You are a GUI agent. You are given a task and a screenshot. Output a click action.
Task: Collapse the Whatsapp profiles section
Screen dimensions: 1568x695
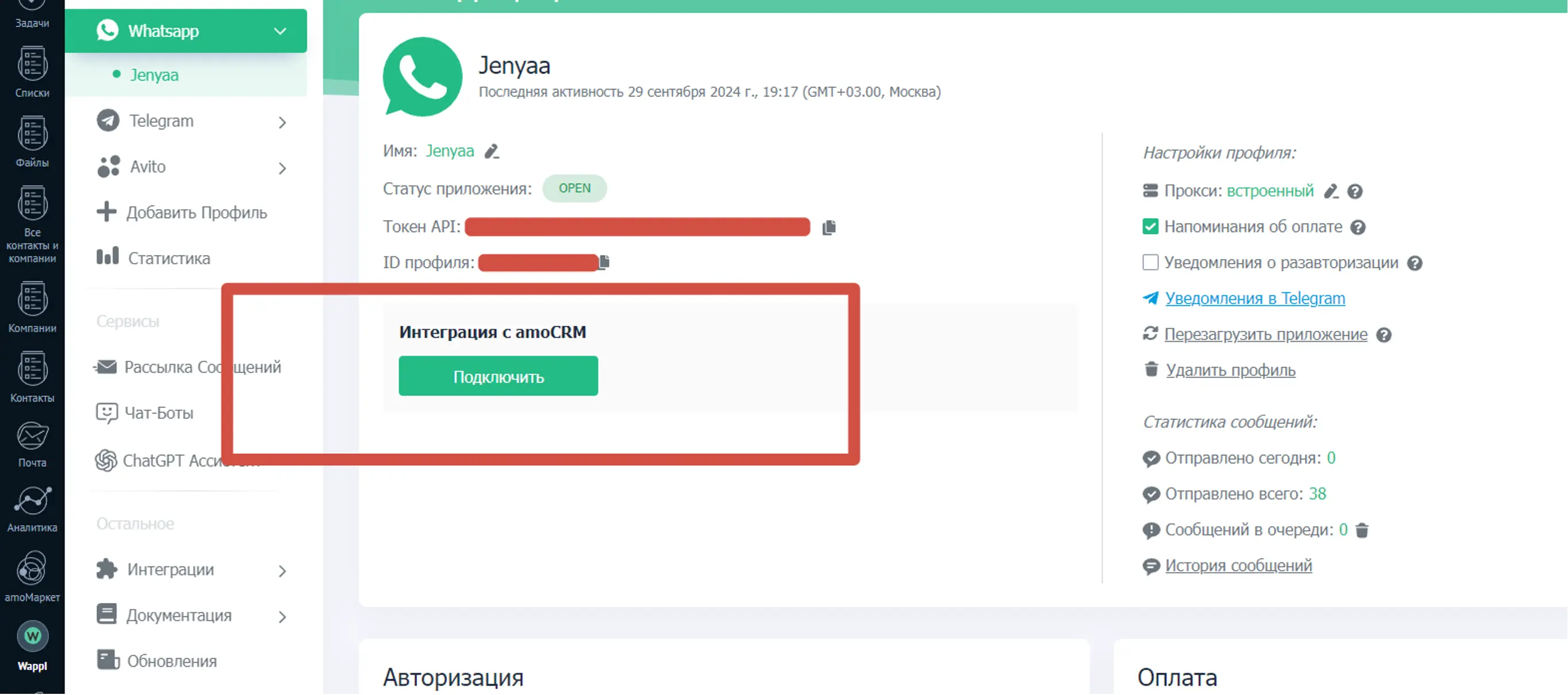(280, 31)
